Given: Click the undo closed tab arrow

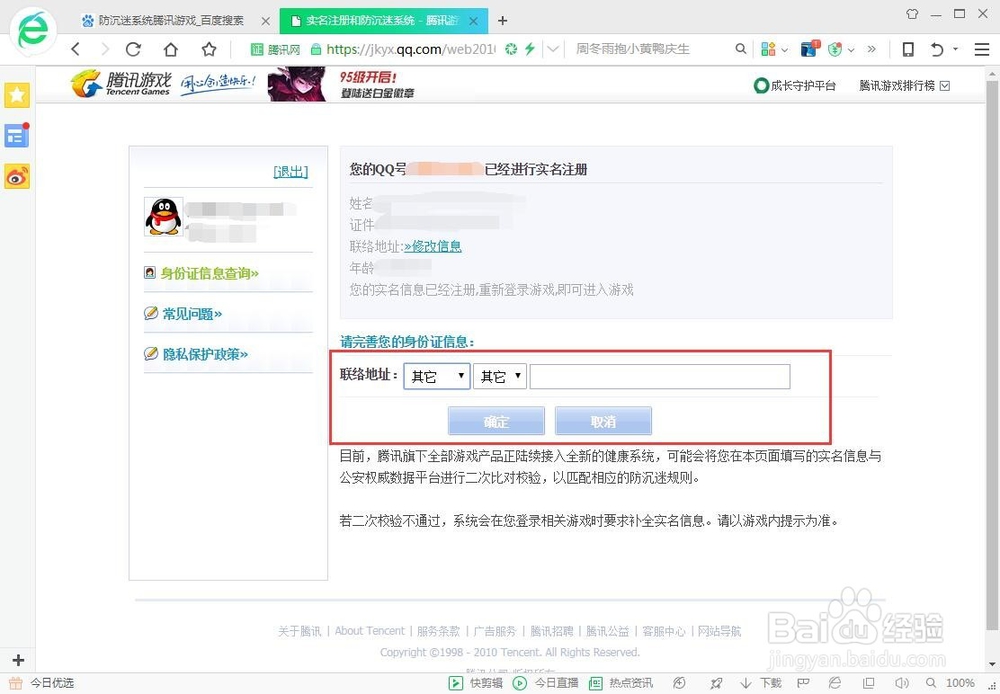Looking at the screenshot, I should [937, 49].
